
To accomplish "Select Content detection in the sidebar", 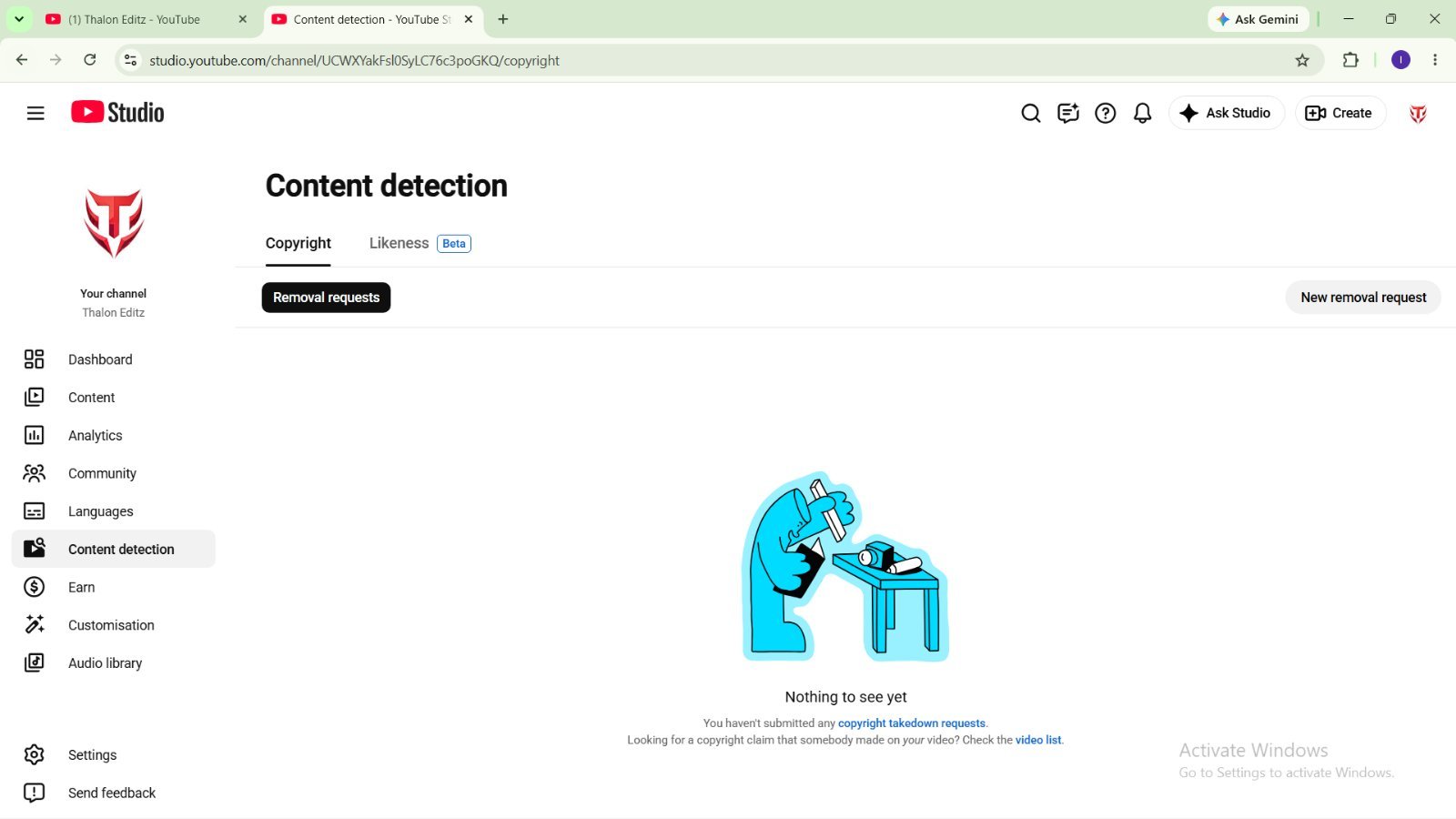I will (114, 549).
